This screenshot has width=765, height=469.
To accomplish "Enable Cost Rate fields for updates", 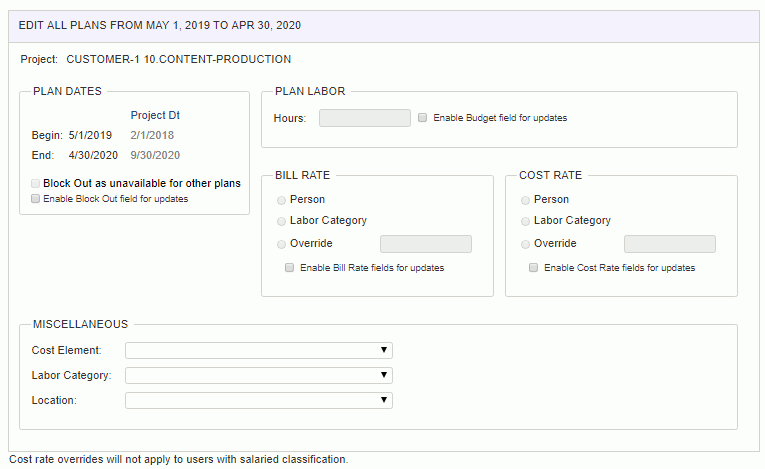I will tap(533, 267).
